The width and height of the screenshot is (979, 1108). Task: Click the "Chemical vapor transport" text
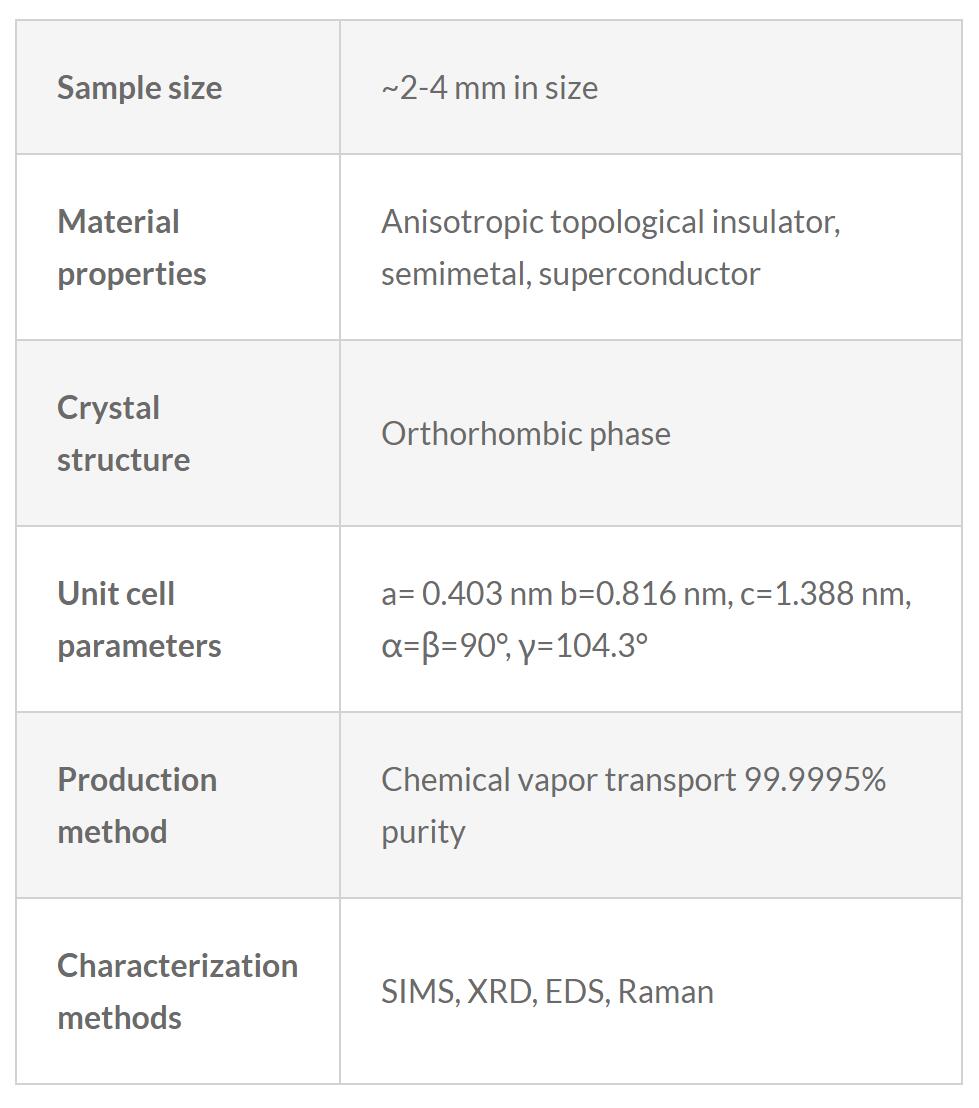click(558, 780)
